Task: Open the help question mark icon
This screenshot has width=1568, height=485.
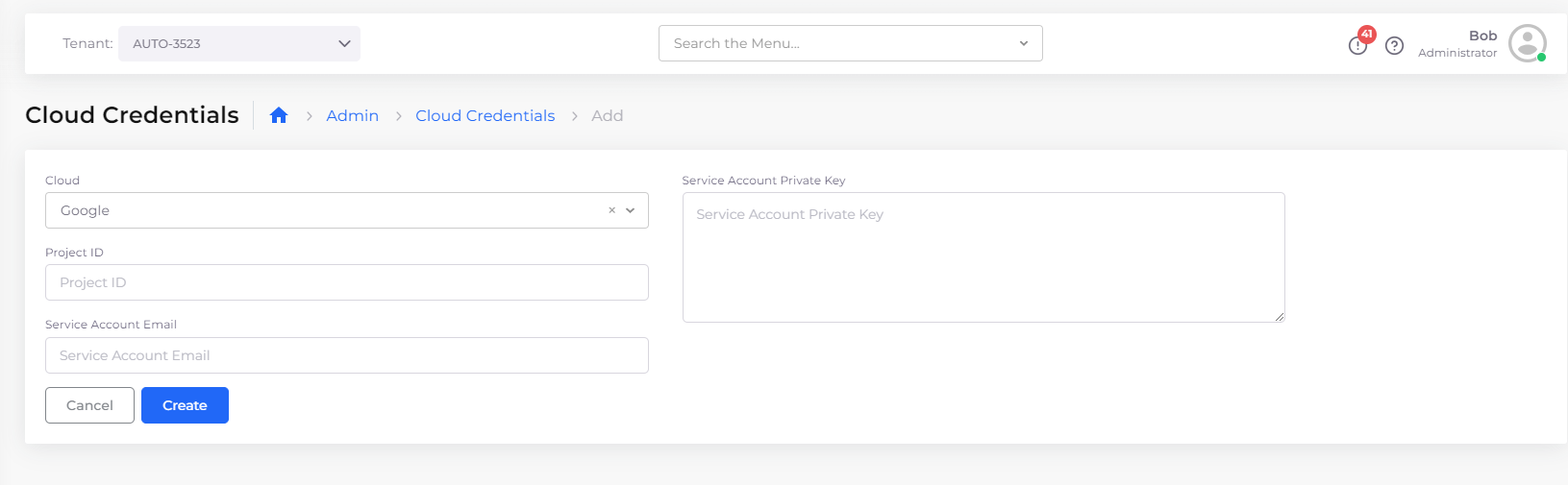Action: point(1394,45)
